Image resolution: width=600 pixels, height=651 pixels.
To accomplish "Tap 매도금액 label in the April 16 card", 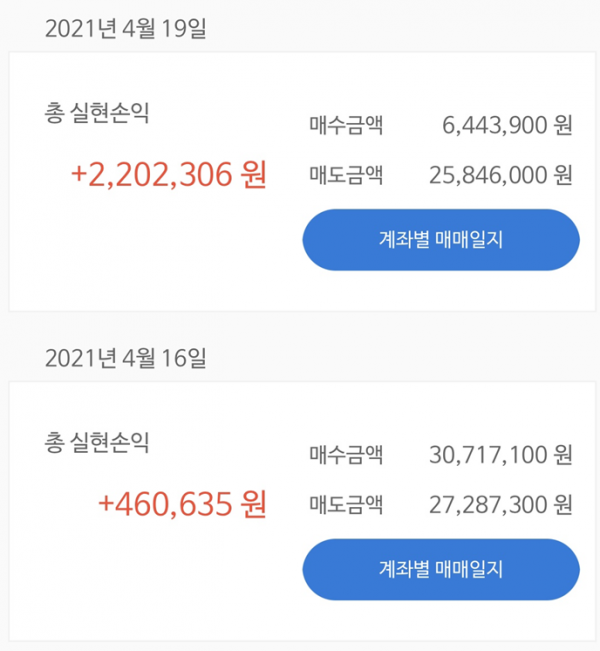I will pyautogui.click(x=346, y=505).
